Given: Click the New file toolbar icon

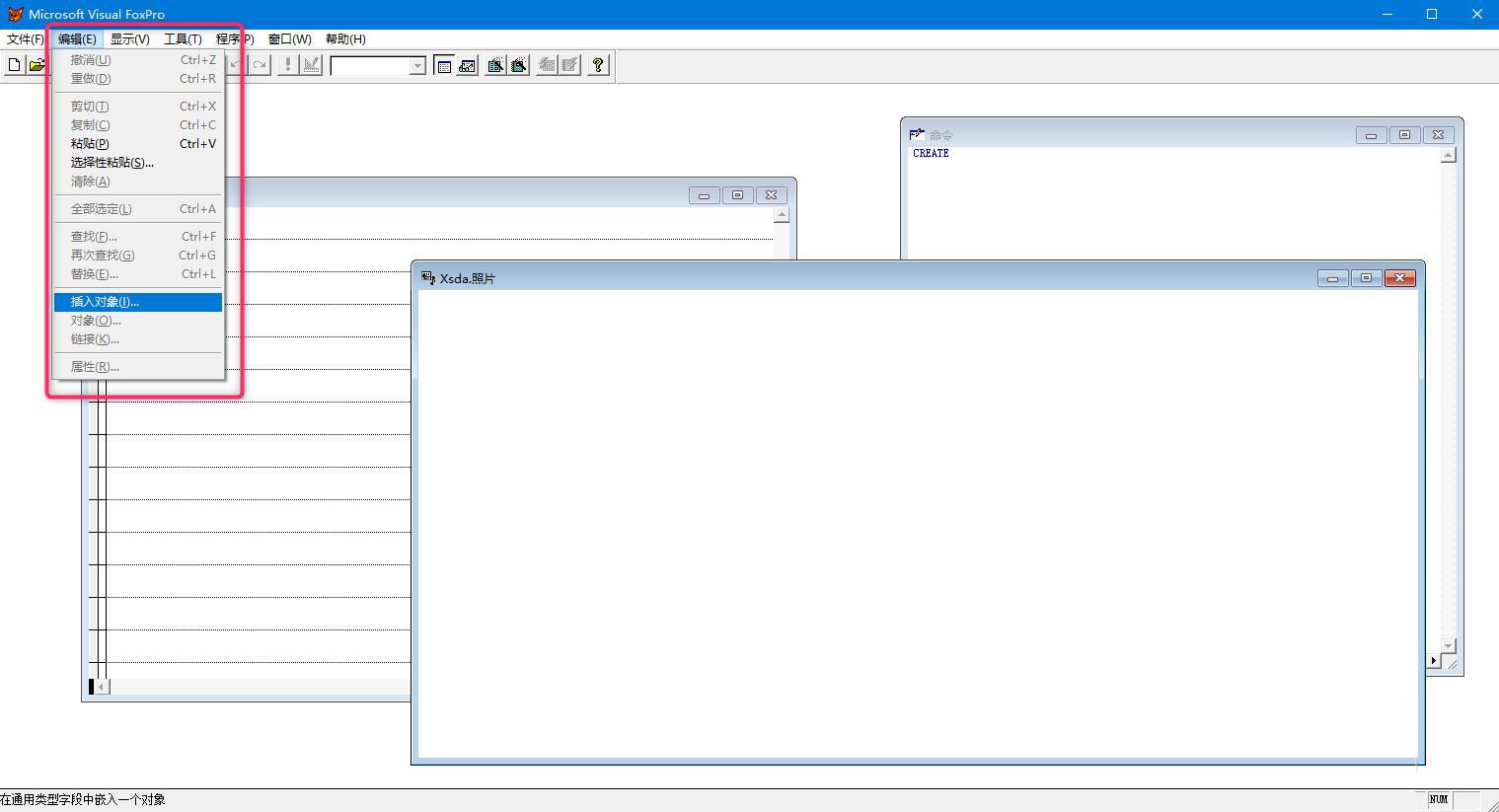Looking at the screenshot, I should (14, 65).
